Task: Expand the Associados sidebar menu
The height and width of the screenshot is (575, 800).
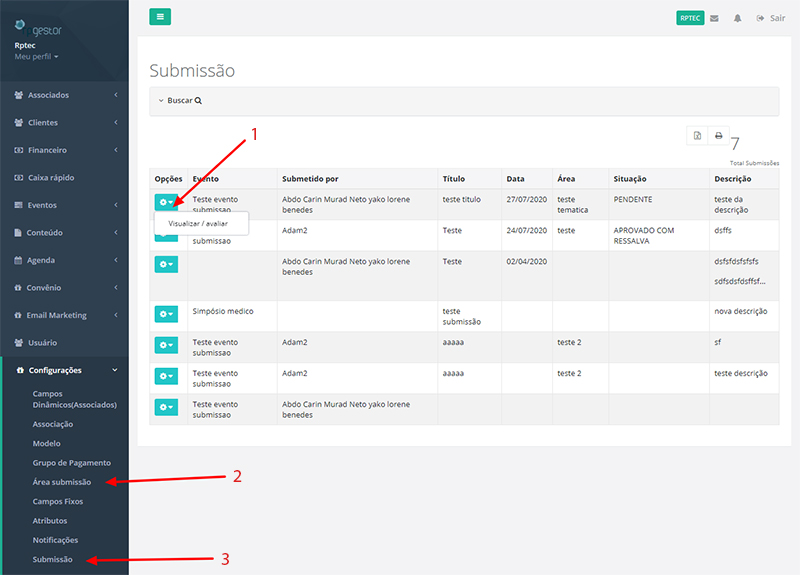Action: [64, 95]
